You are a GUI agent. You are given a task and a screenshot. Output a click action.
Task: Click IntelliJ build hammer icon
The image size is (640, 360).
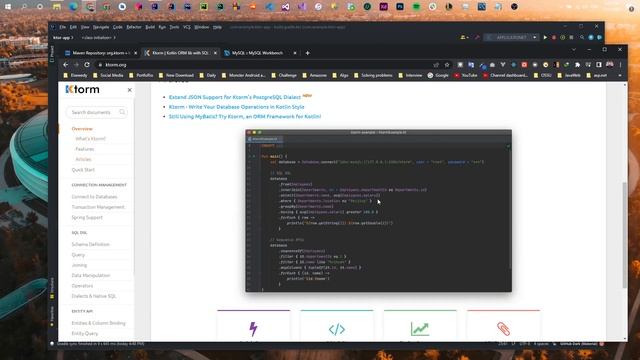pos(477,37)
